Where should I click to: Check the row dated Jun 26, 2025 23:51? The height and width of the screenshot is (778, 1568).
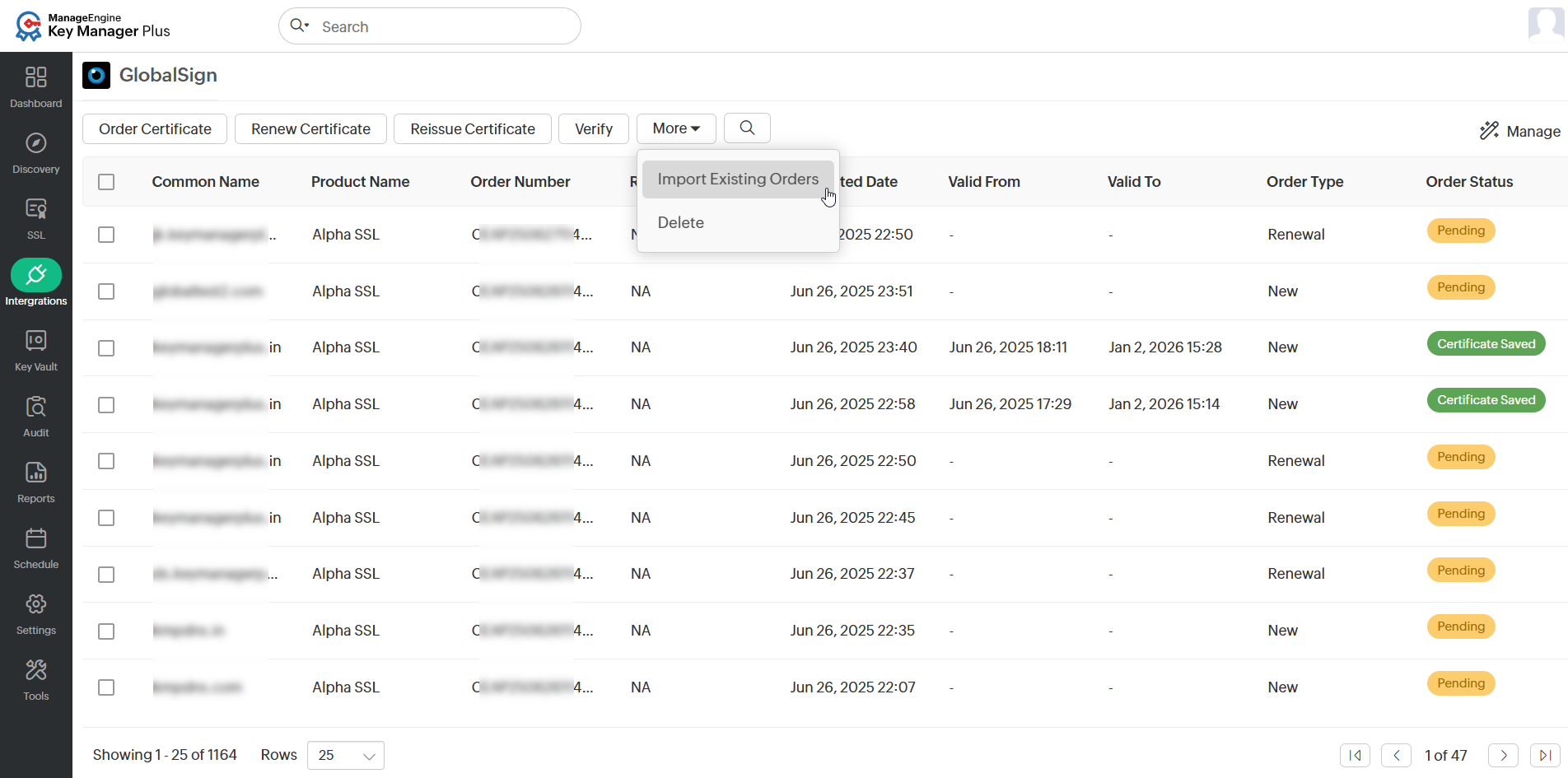point(106,291)
